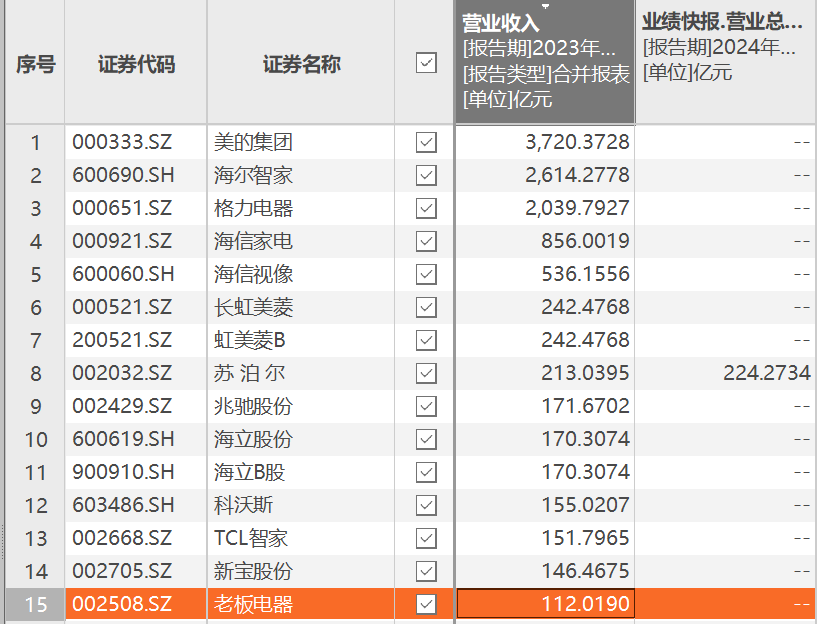Click sort arrow on 营业收入 column header
Screen dimensions: 817x624
(x=545, y=6)
